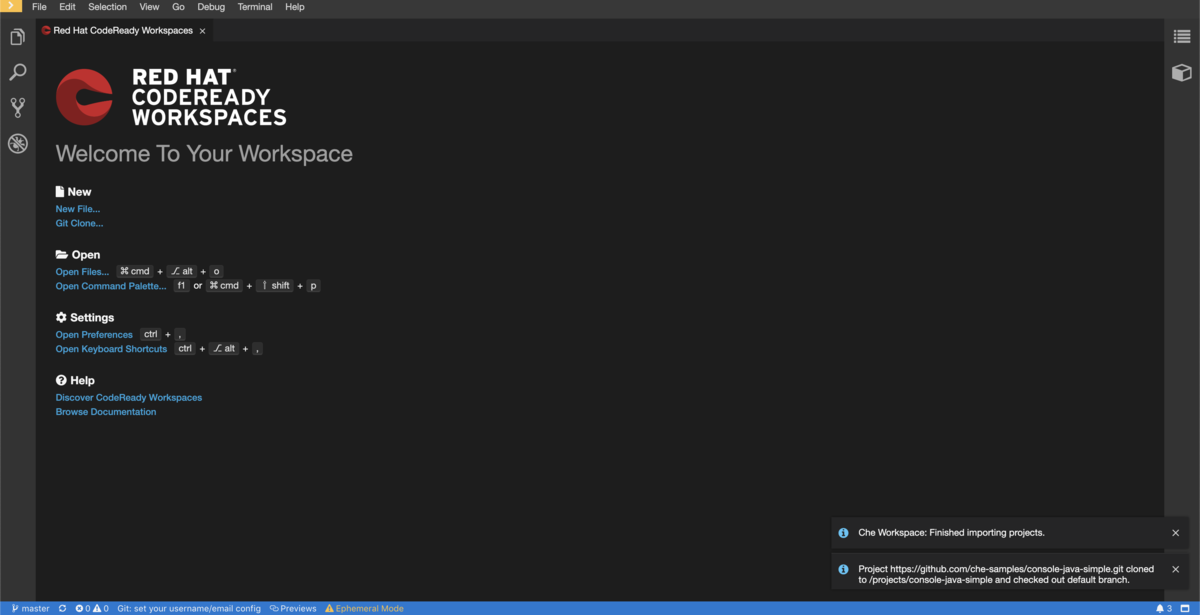Close the Red Hat CodeReady Workspaces tab
The height and width of the screenshot is (615, 1200).
(203, 31)
